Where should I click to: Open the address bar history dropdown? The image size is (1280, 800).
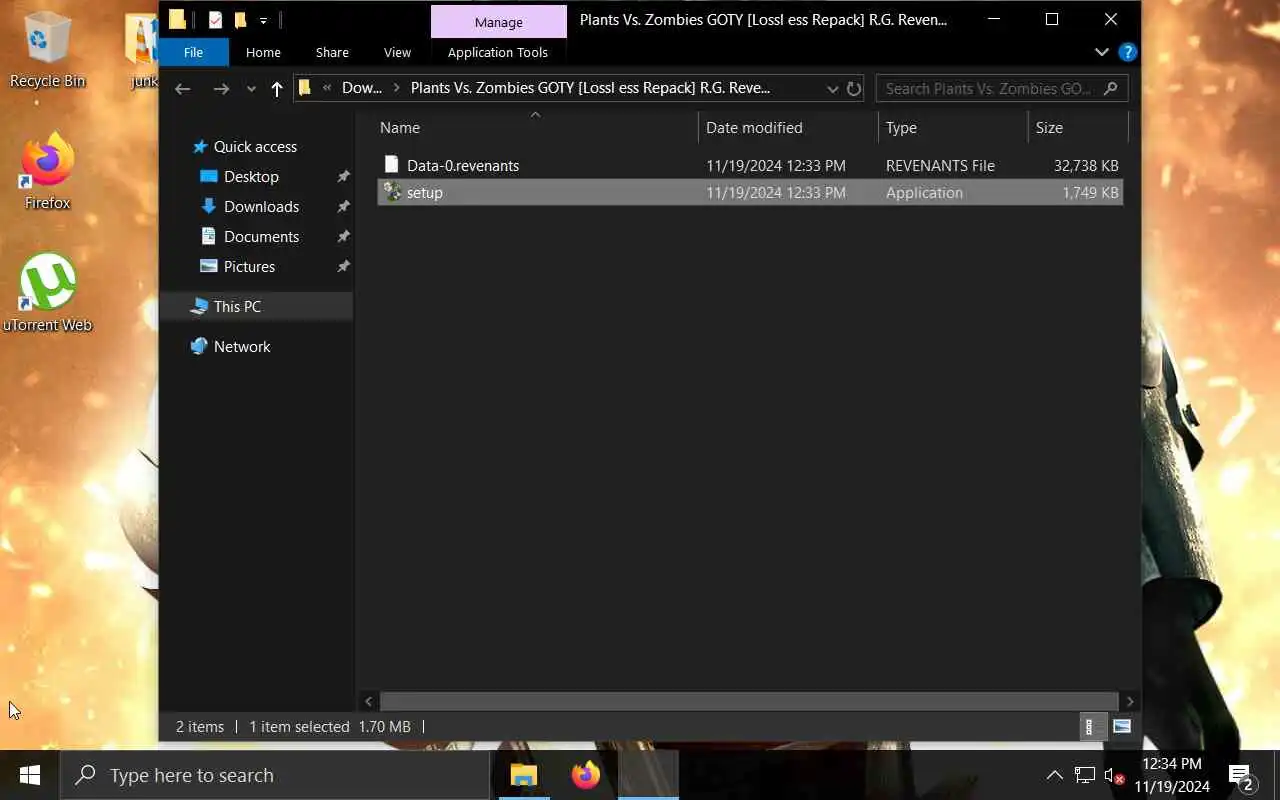point(832,88)
